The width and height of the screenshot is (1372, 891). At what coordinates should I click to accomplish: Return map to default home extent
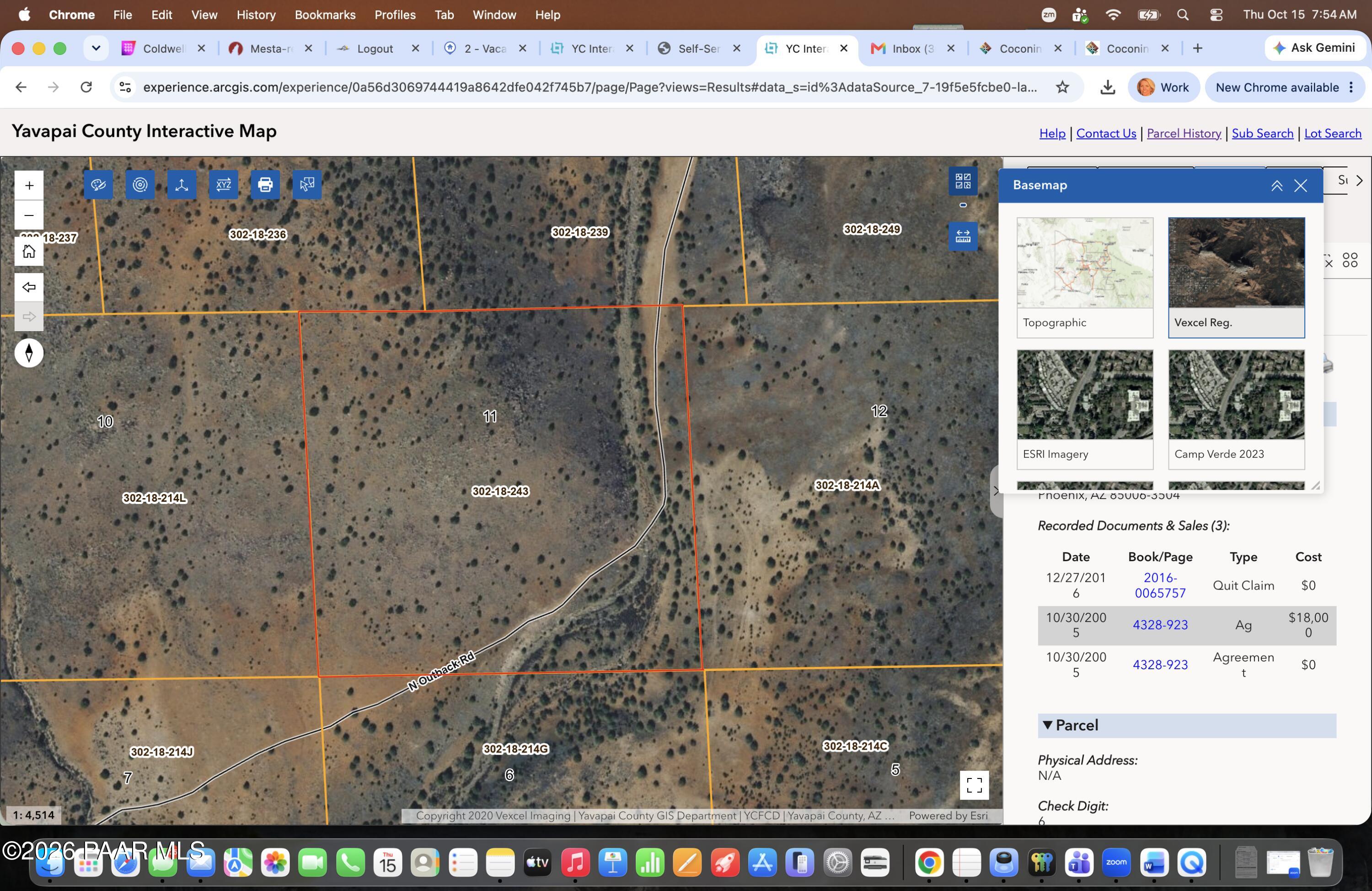[29, 252]
